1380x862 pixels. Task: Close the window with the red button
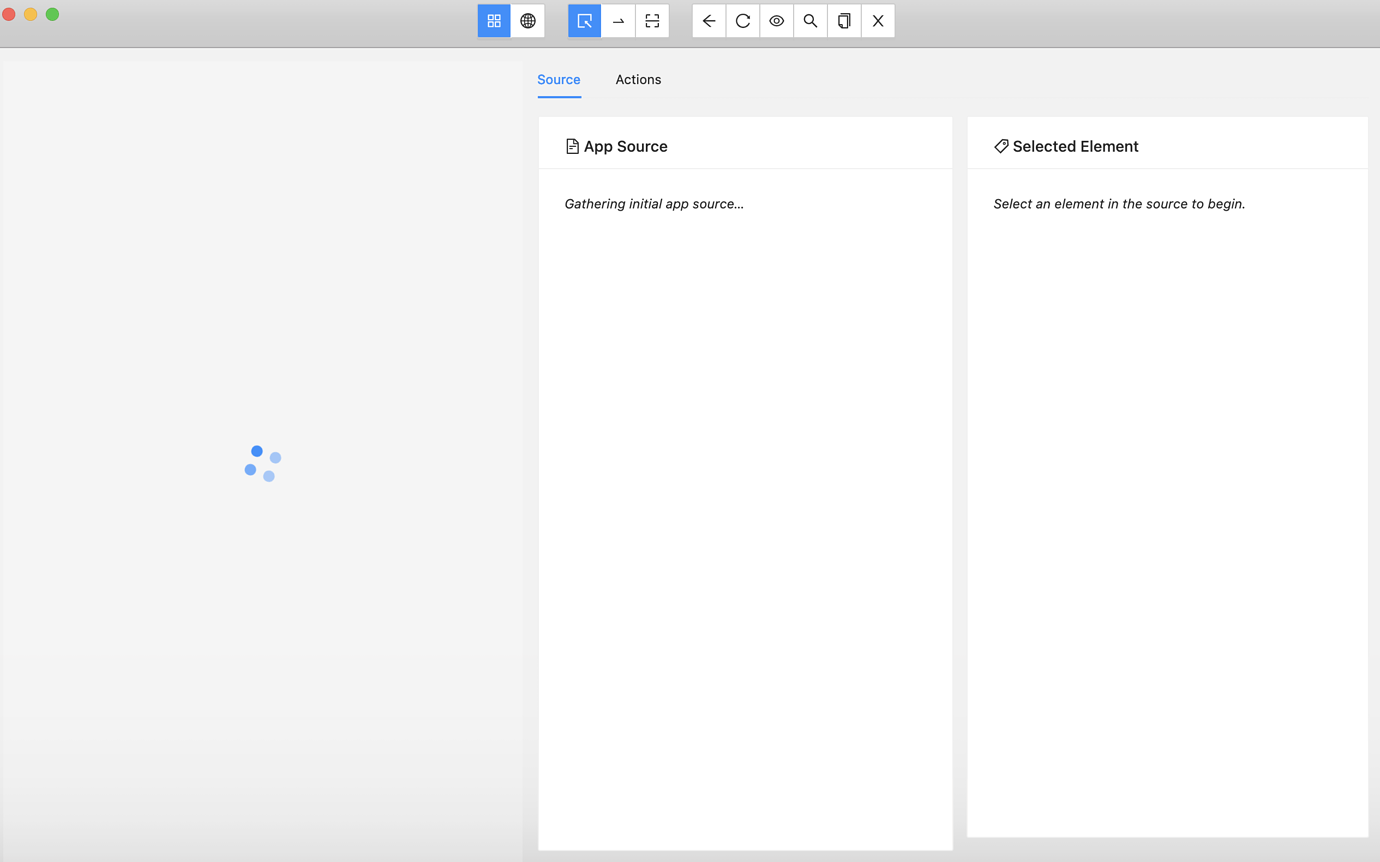coord(9,14)
